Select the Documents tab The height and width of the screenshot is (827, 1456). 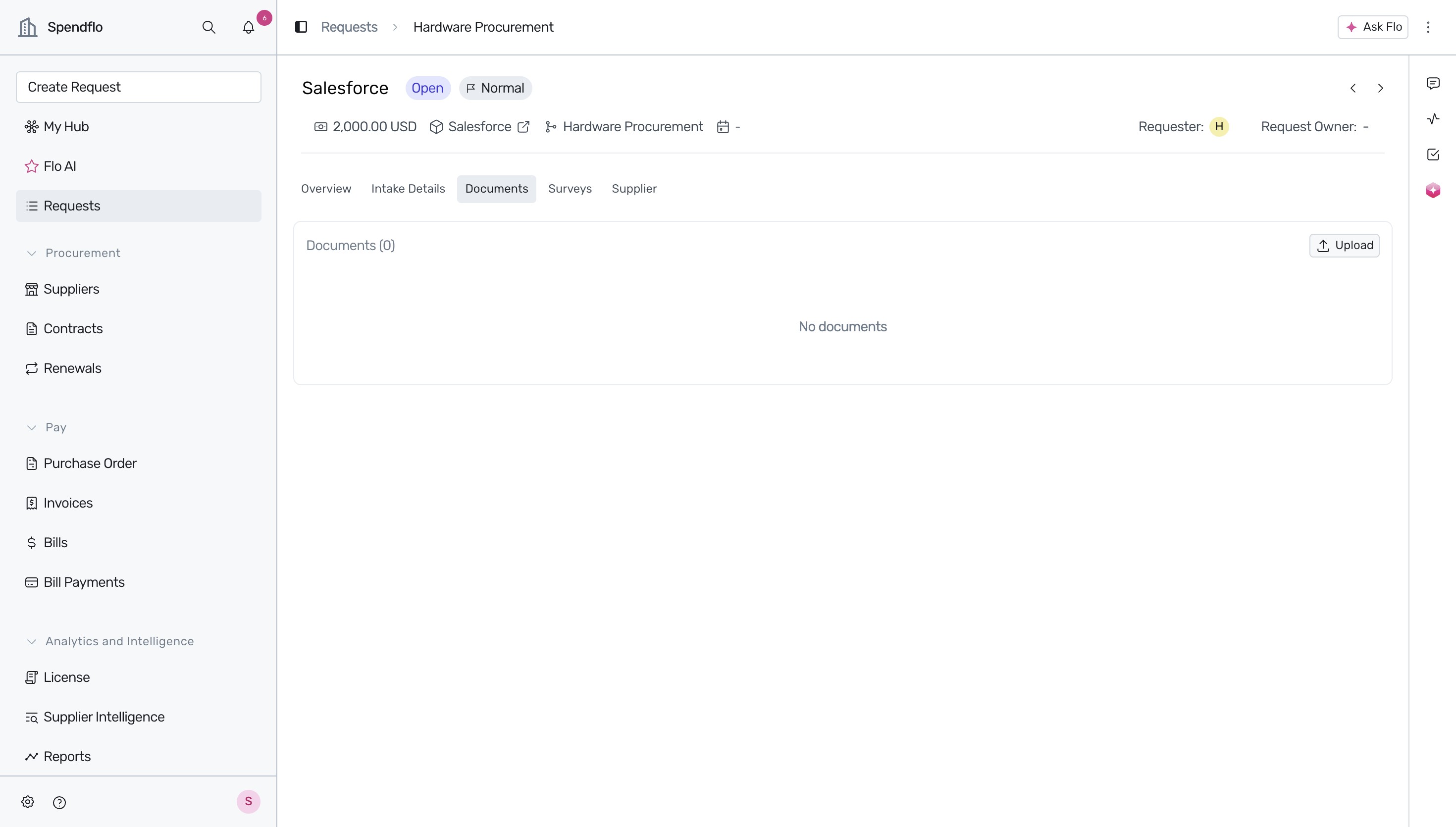(x=496, y=189)
